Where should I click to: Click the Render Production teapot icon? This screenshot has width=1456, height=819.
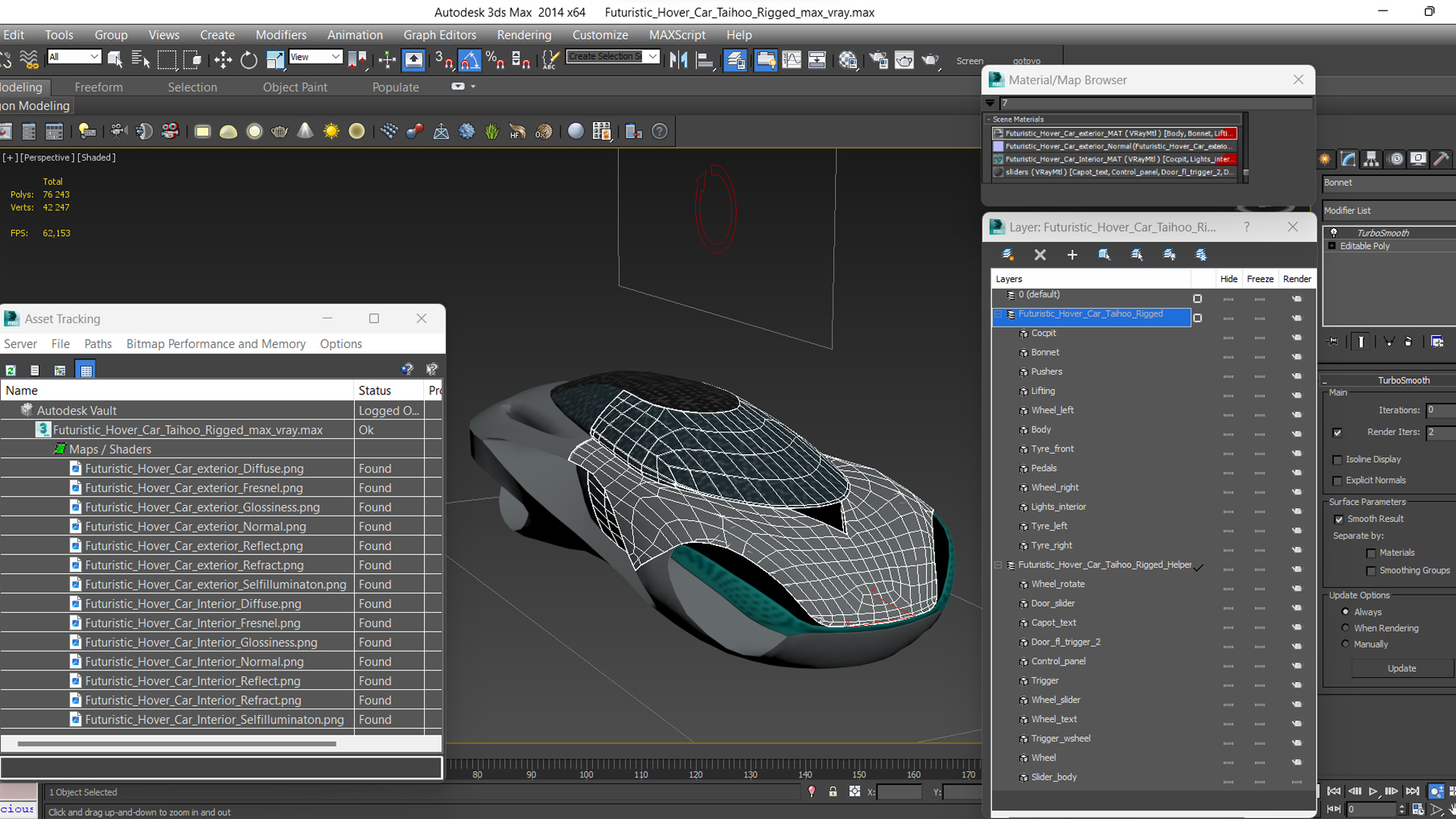(930, 60)
